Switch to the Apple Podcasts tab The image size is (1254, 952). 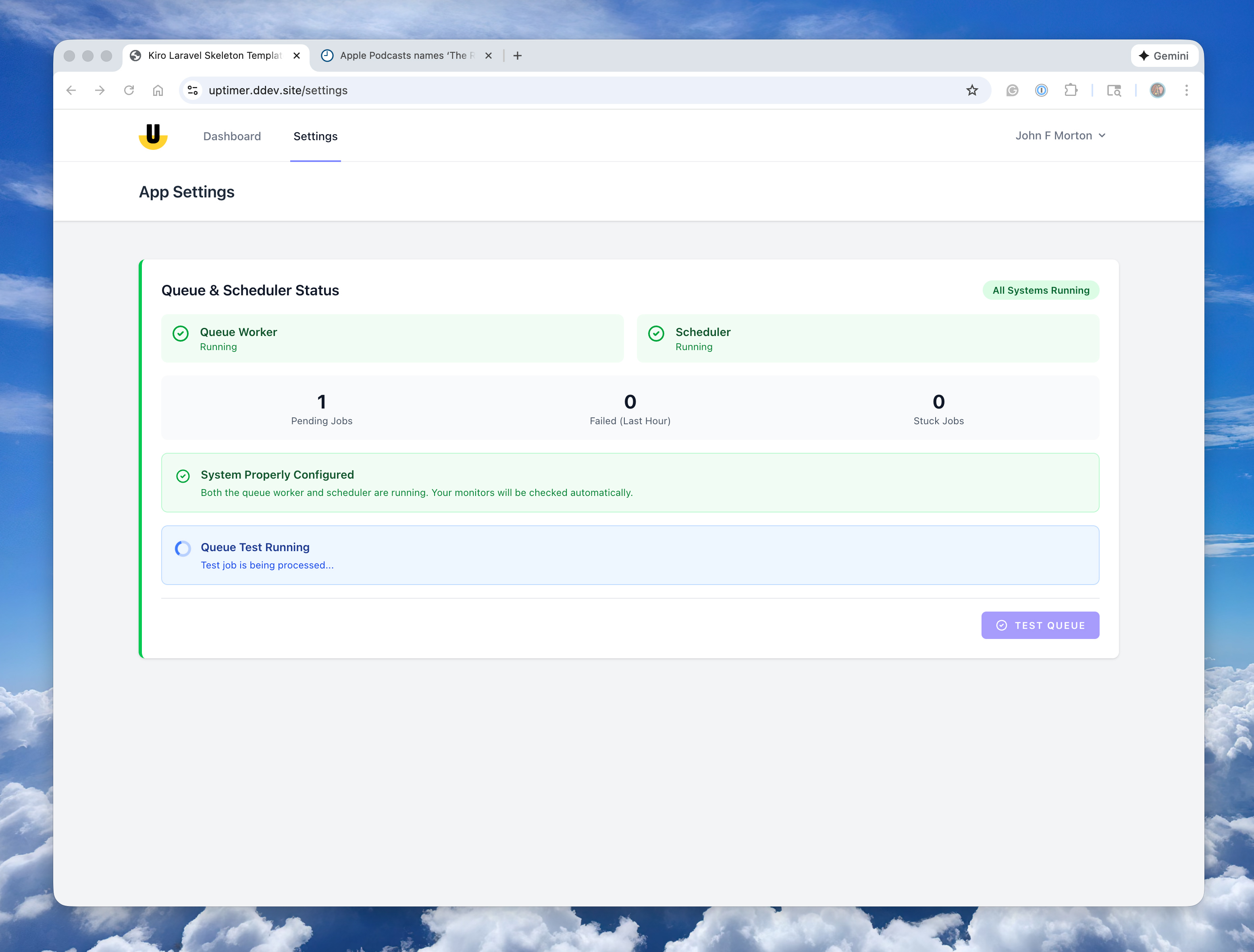403,56
